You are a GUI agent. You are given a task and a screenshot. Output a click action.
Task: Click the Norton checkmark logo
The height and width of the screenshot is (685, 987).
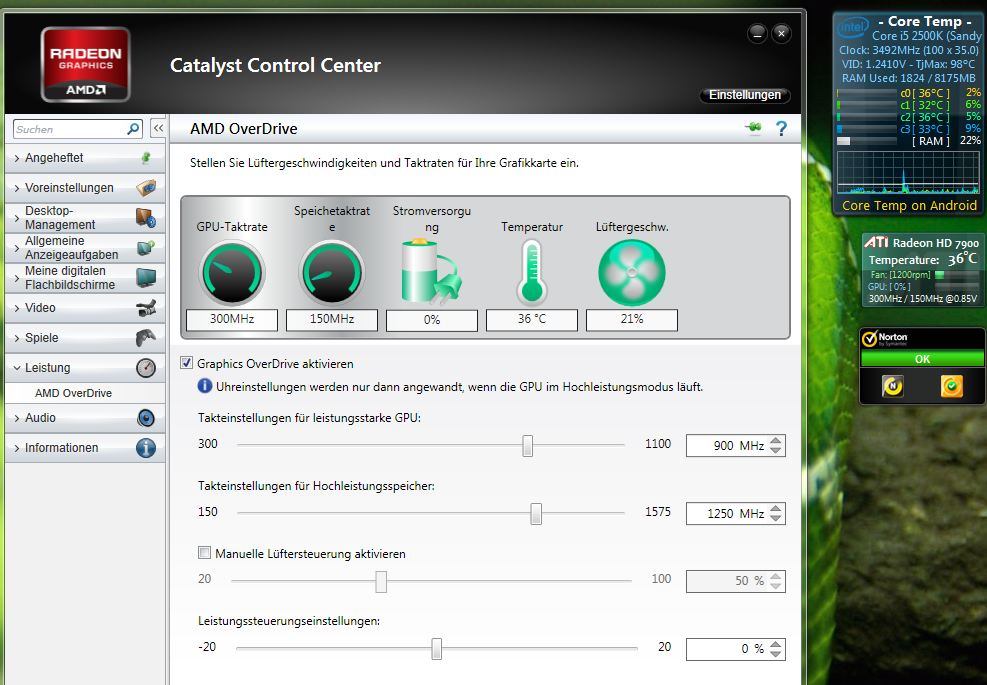coord(869,339)
